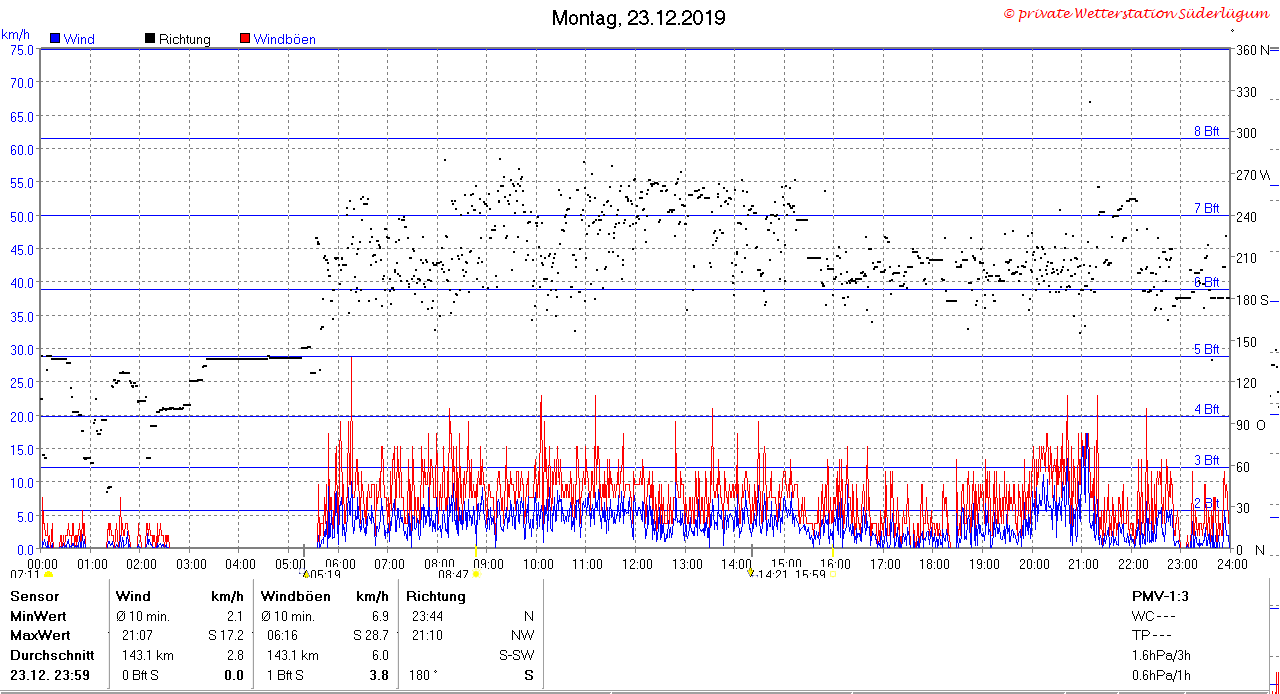Click the 5 Bft threshold label

coord(1207,349)
